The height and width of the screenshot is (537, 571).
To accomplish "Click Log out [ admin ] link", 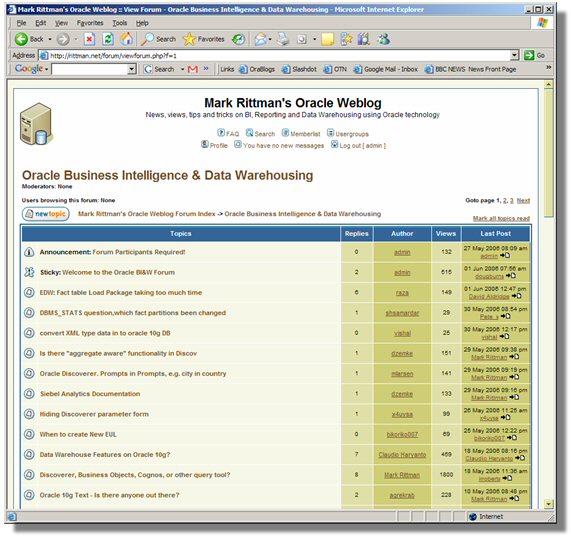I will pos(358,145).
